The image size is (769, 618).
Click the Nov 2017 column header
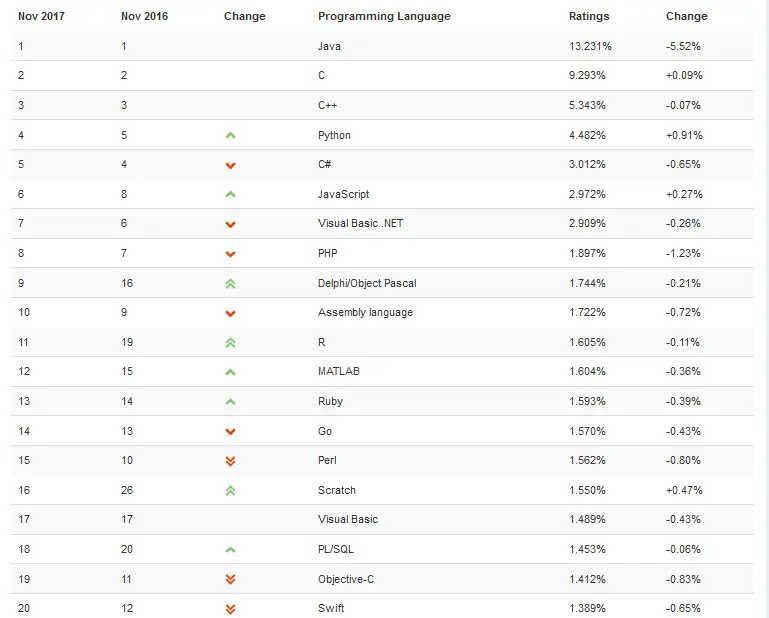point(41,16)
